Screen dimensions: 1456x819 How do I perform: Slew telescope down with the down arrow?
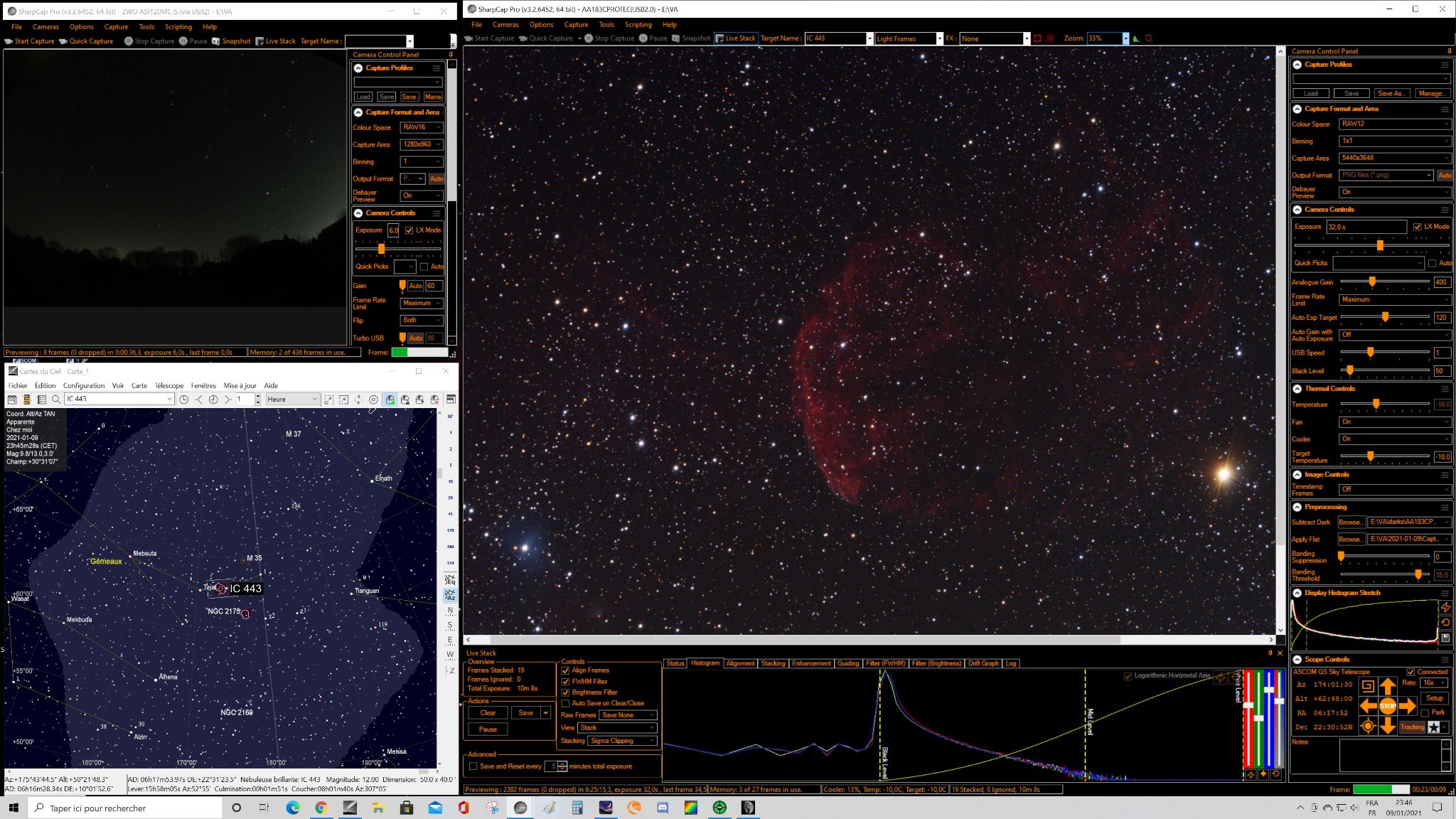(x=1388, y=726)
